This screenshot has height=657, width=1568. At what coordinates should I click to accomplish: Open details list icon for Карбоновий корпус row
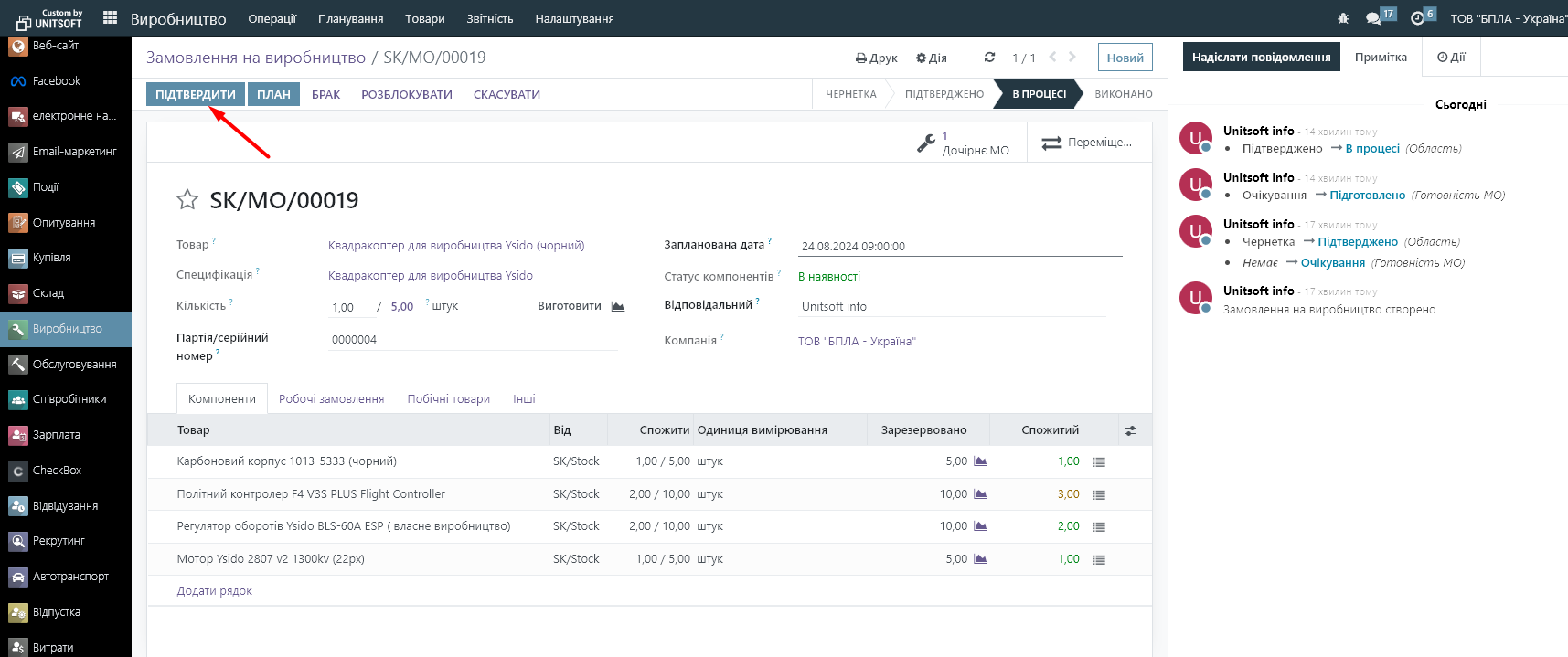point(1099,462)
